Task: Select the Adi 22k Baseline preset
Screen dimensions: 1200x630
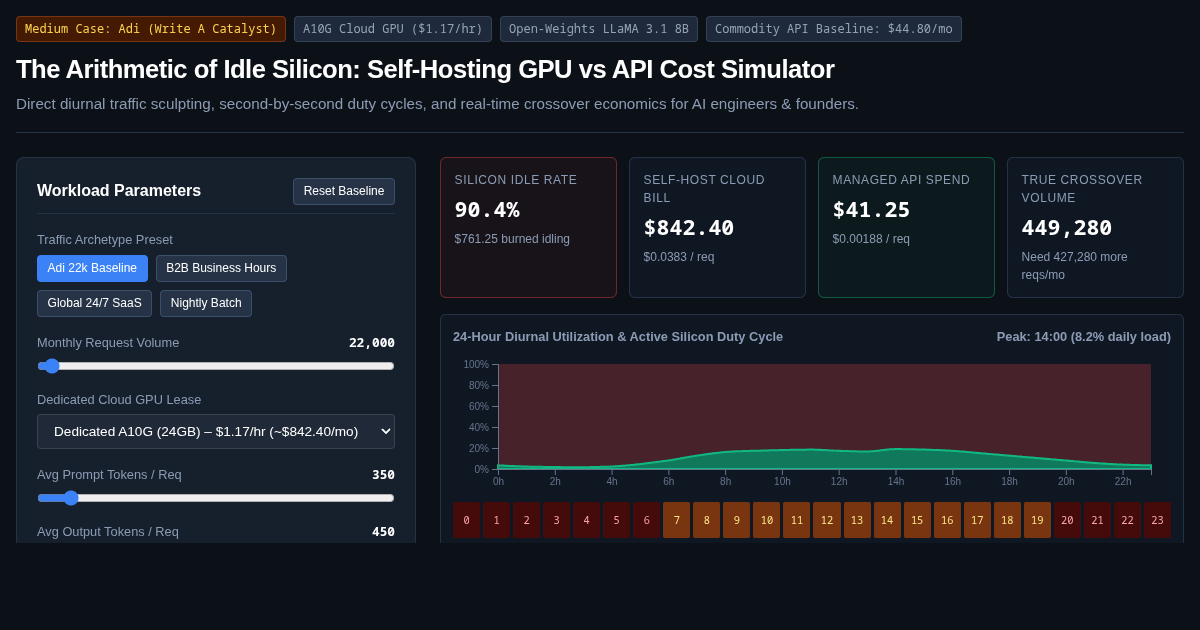Action: coord(92,268)
